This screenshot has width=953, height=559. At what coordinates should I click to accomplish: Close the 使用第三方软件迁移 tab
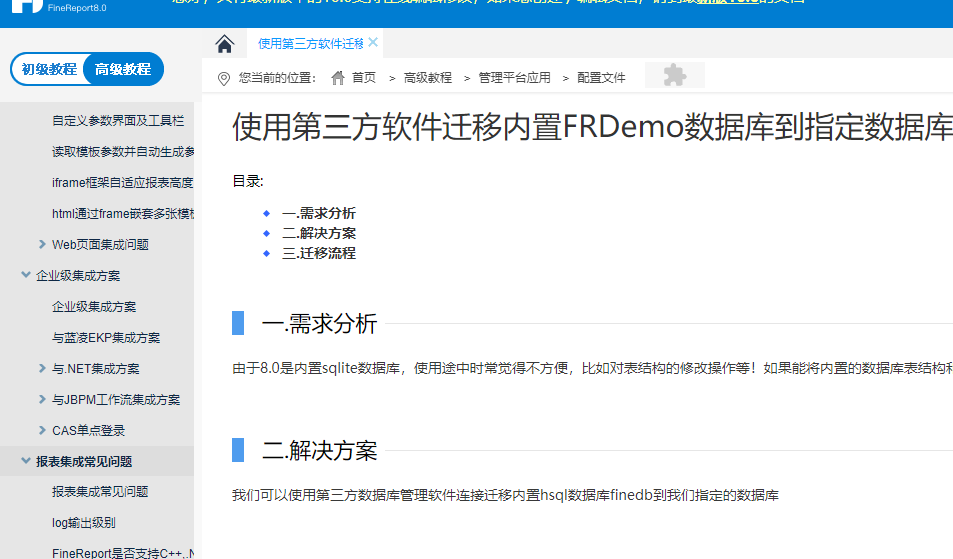tap(373, 42)
